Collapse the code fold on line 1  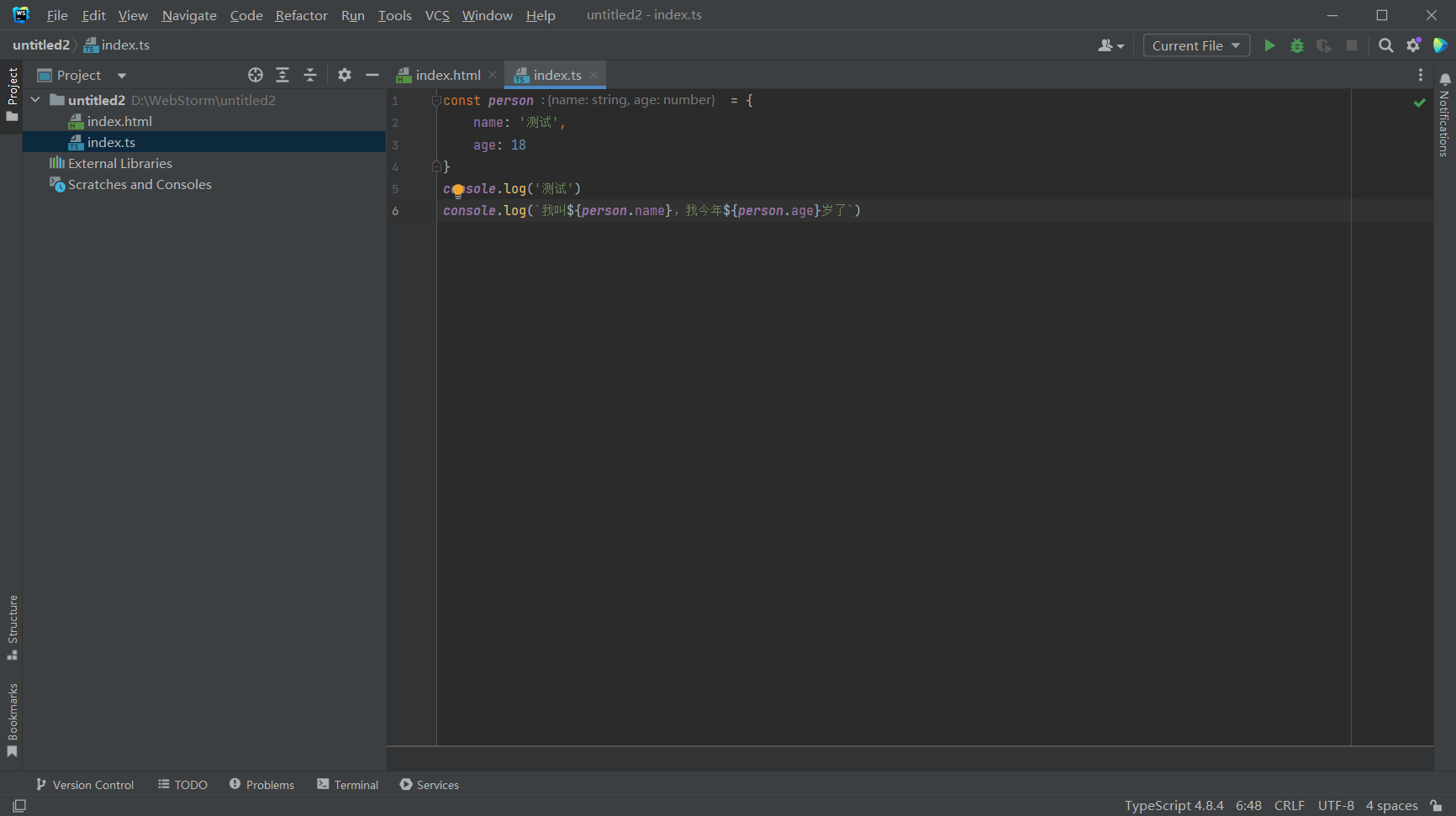pos(435,100)
